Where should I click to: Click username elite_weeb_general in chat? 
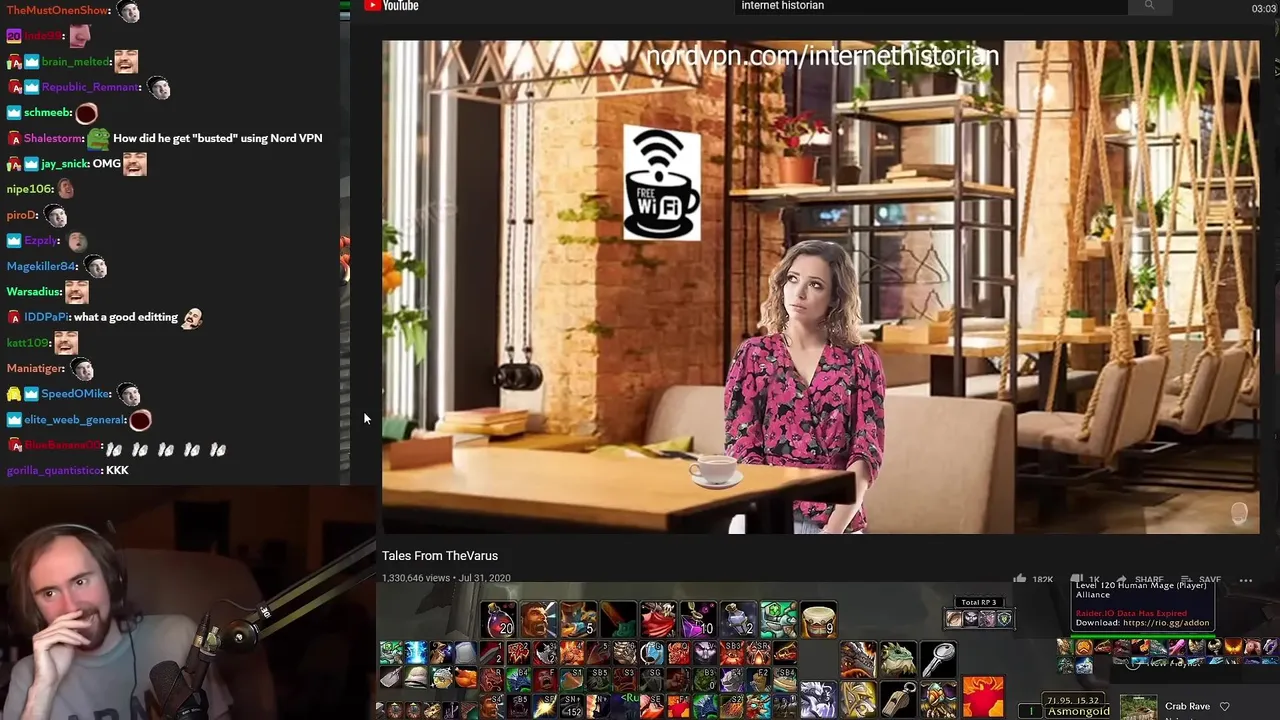75,420
